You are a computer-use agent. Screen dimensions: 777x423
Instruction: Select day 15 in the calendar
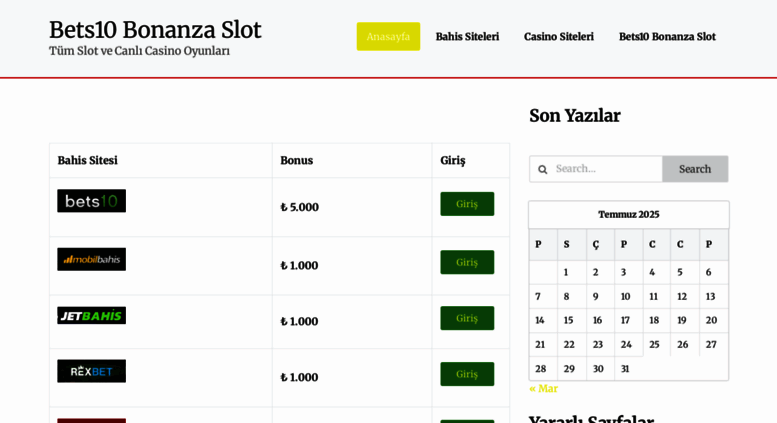(568, 320)
